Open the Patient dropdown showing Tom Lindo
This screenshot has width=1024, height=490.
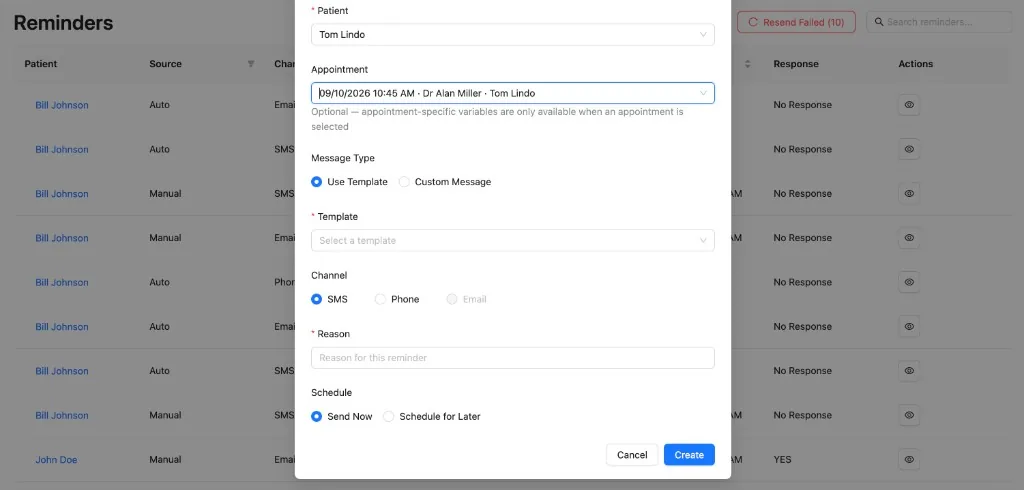[513, 35]
